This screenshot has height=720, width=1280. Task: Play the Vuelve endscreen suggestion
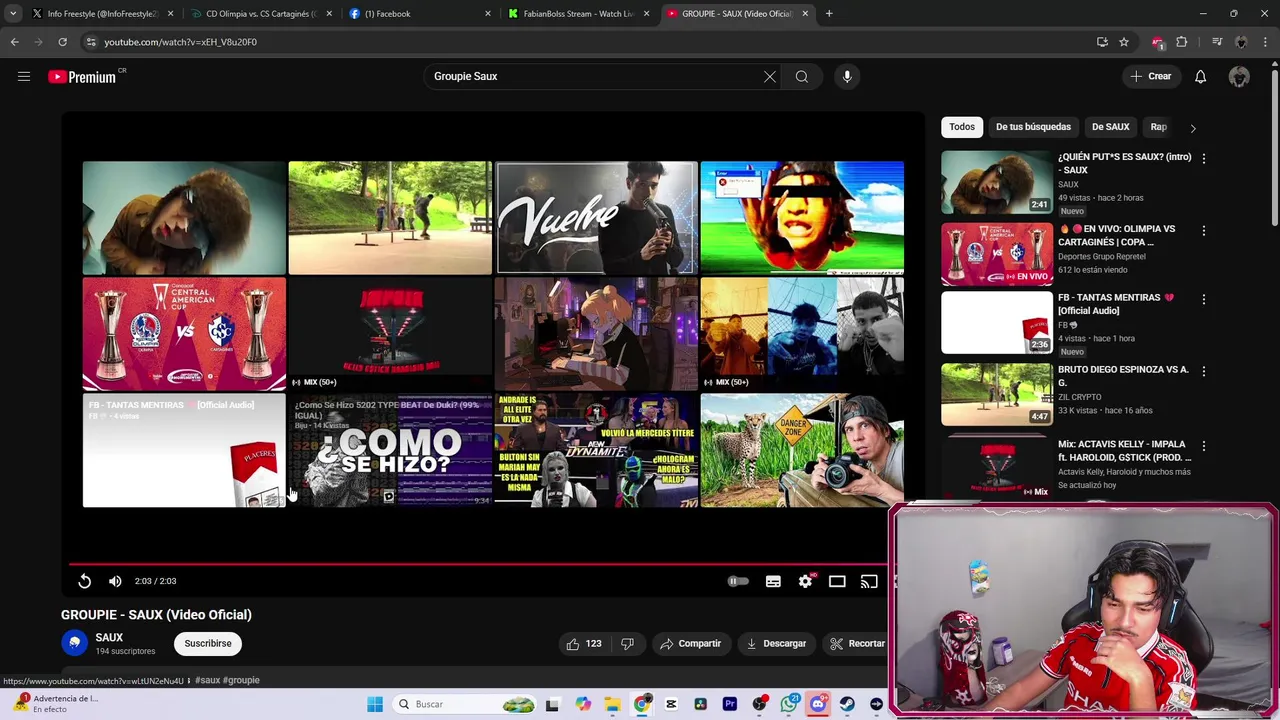click(596, 217)
